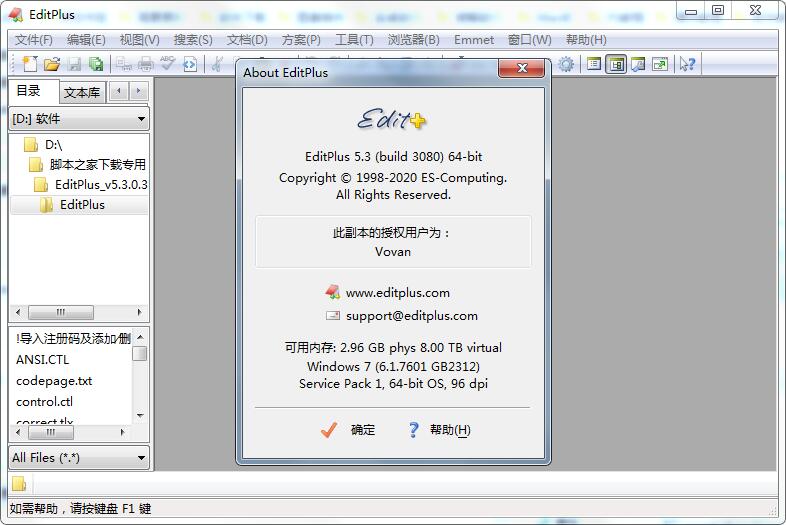Click folder tree horizontal scrollbar thumb
The image size is (786, 525).
pos(61,312)
